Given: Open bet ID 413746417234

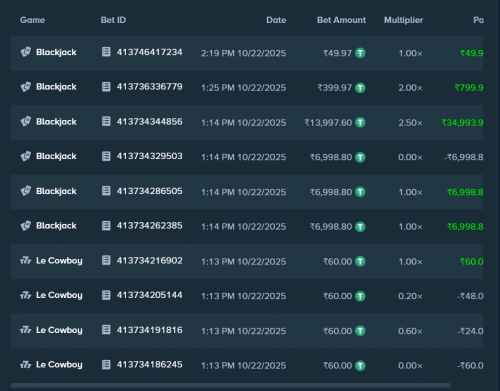Looking at the screenshot, I should 149,52.
